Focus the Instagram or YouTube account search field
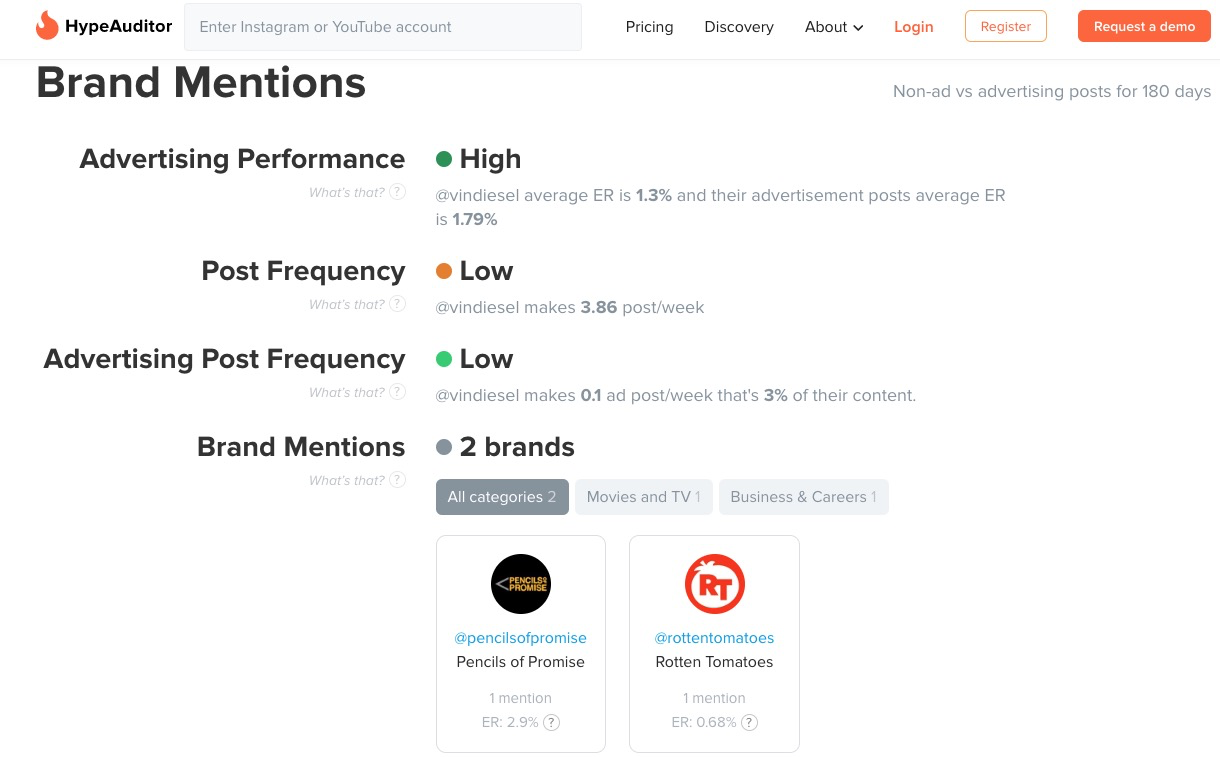1220x757 pixels. 382,27
